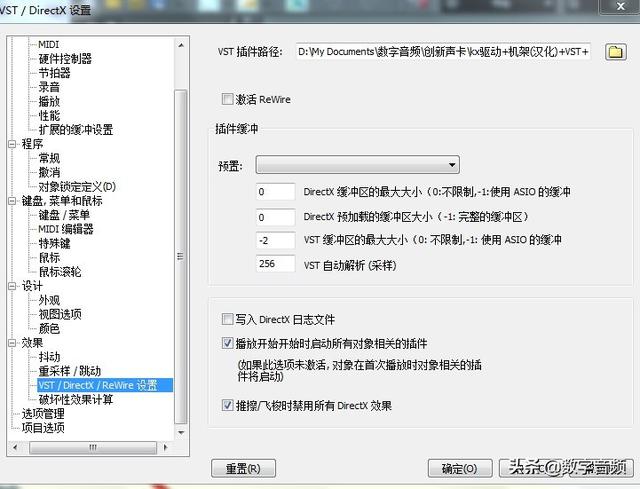
Task: Click the tree horizontal scrollbar thumb
Action: [93, 447]
